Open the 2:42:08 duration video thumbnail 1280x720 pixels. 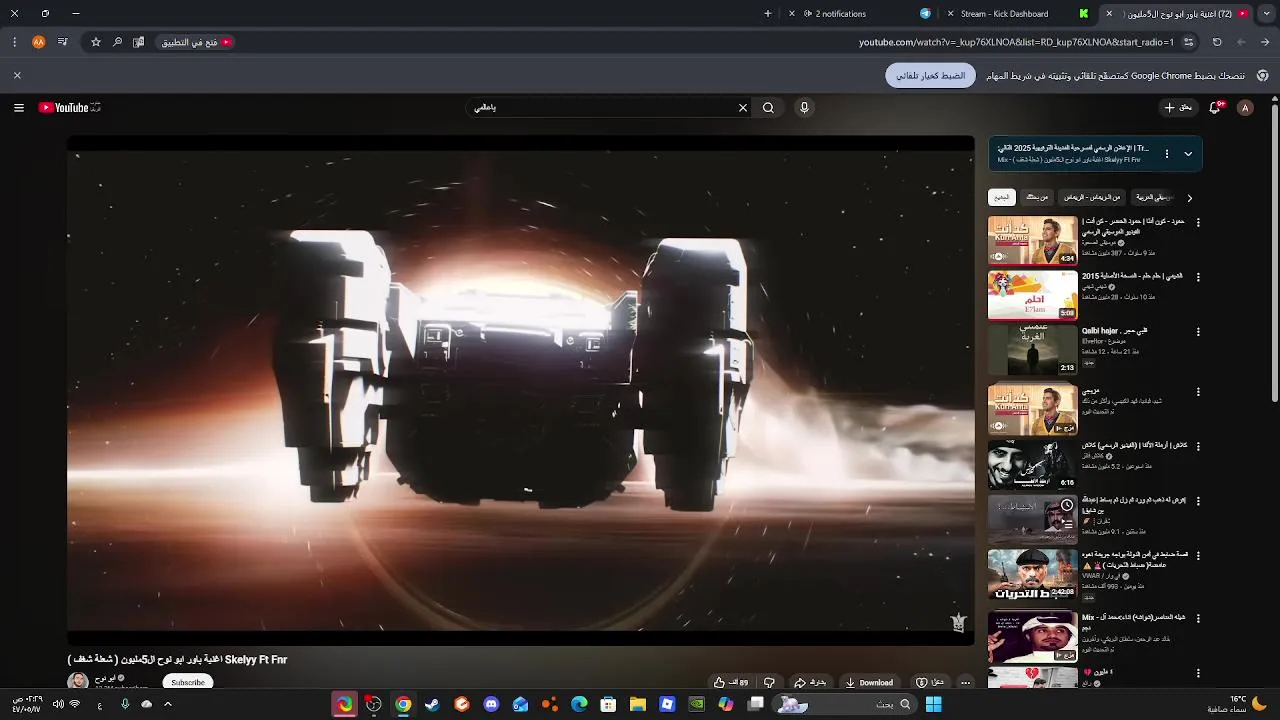click(x=1033, y=574)
